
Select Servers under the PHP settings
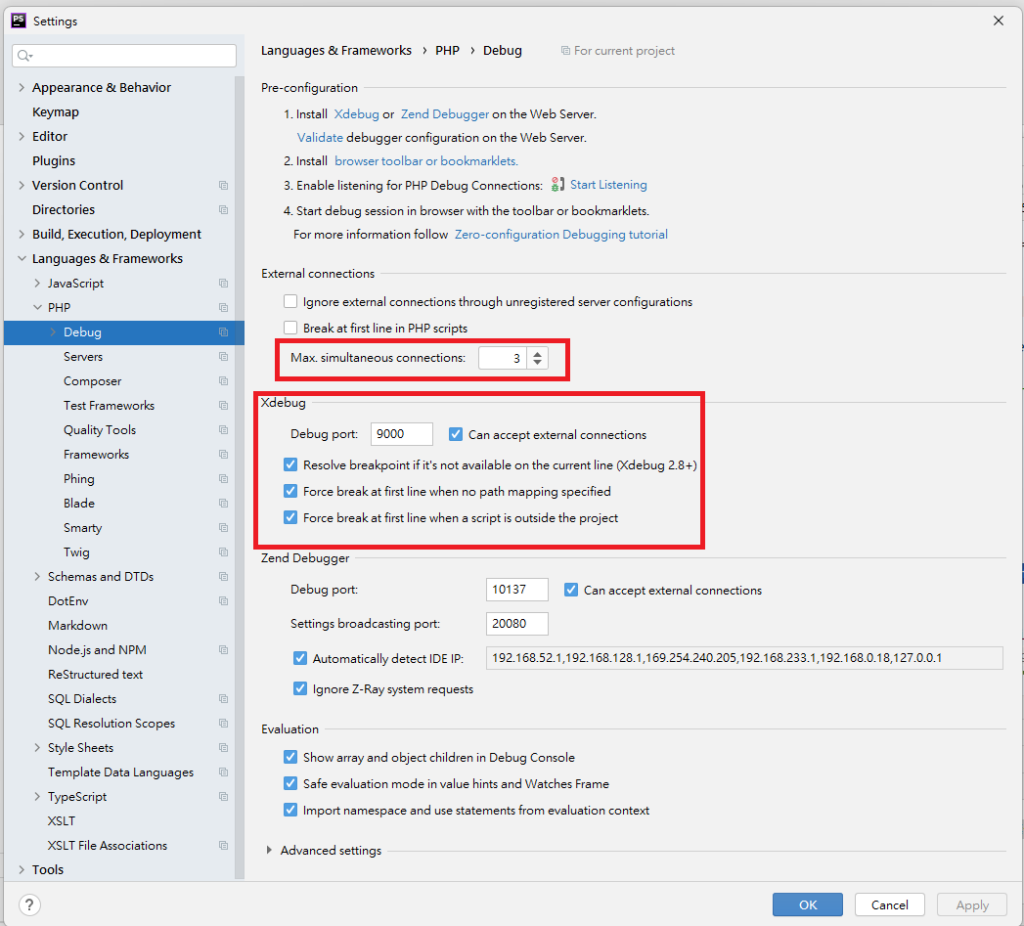pos(83,357)
